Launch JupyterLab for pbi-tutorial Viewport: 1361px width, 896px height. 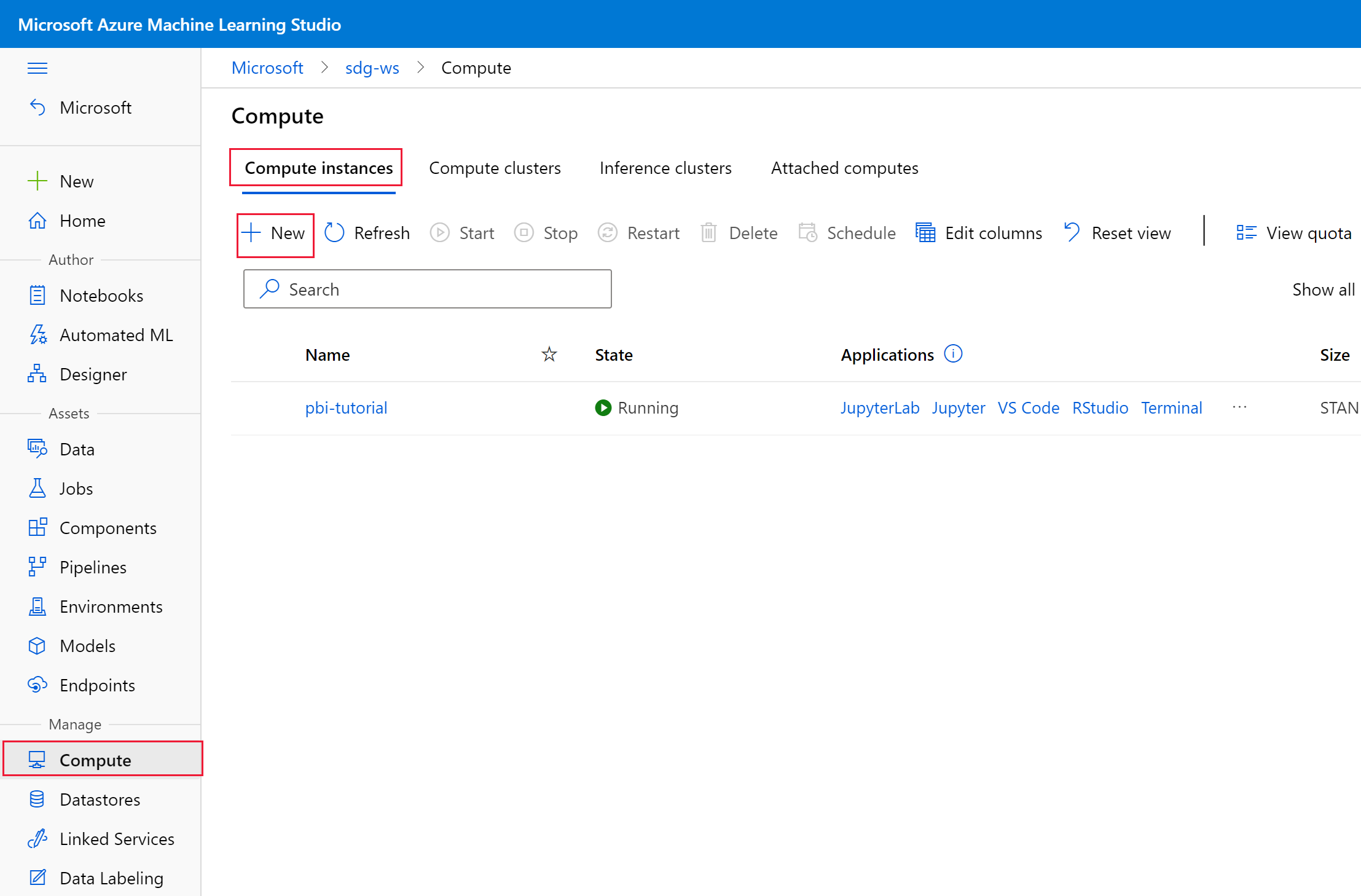click(879, 408)
